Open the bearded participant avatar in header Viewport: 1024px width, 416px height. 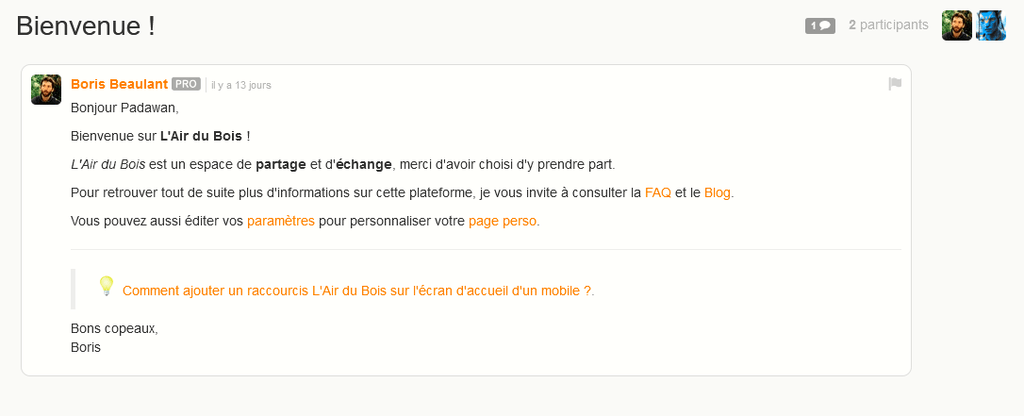[x=957, y=25]
